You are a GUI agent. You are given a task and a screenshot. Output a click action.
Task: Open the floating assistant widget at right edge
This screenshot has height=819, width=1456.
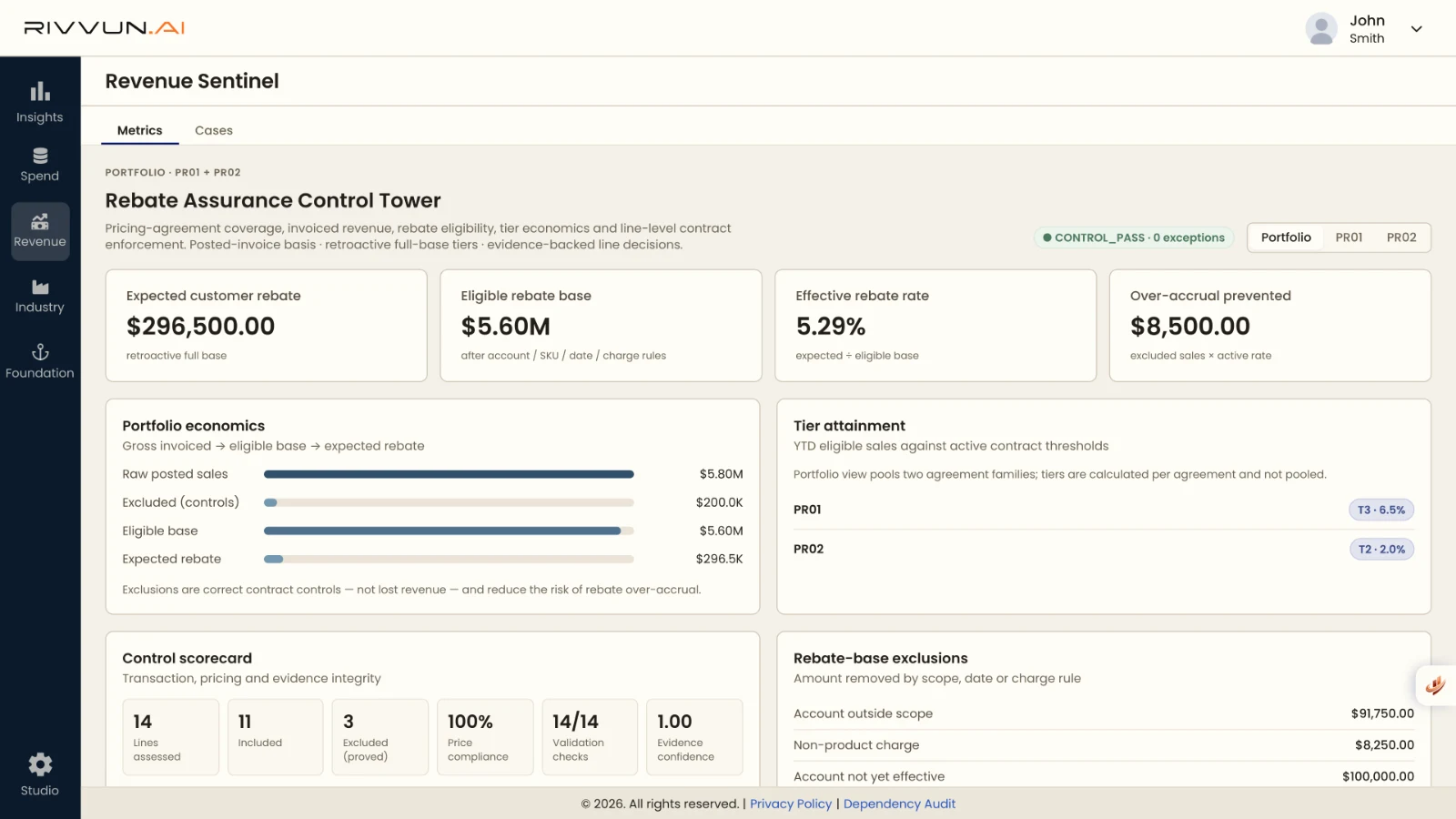point(1436,685)
